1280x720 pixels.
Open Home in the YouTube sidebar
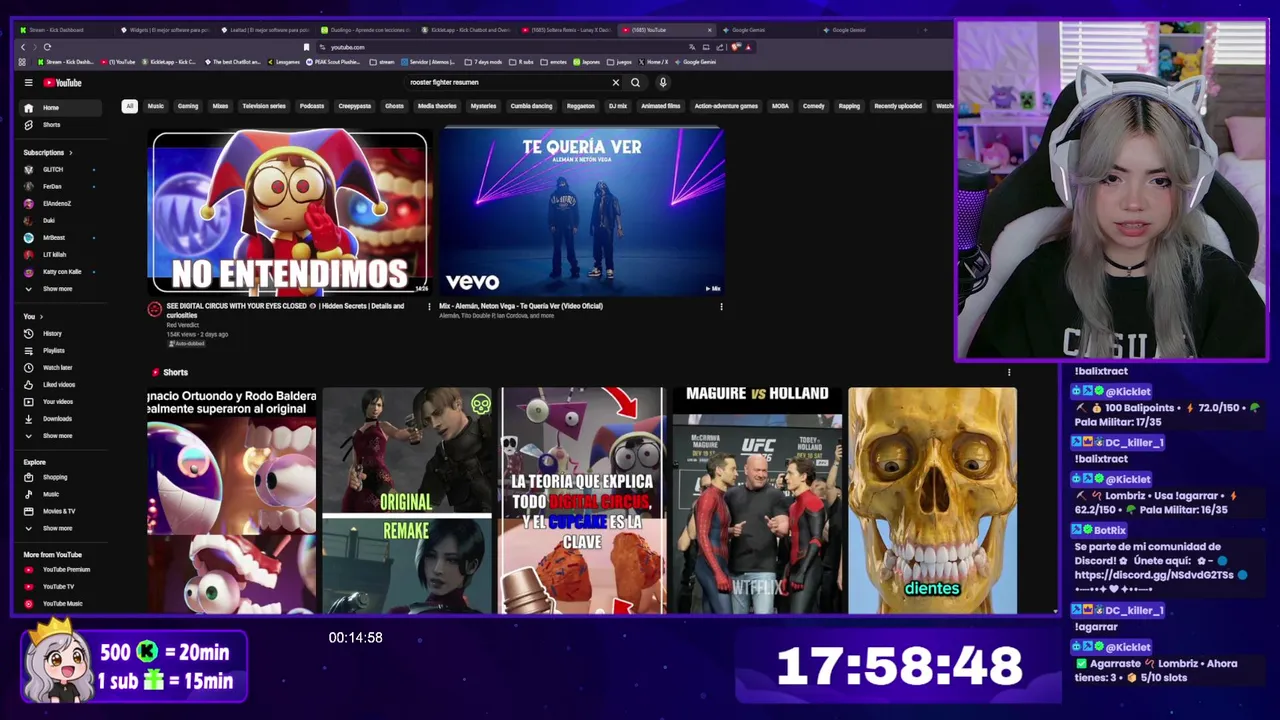(x=62, y=108)
